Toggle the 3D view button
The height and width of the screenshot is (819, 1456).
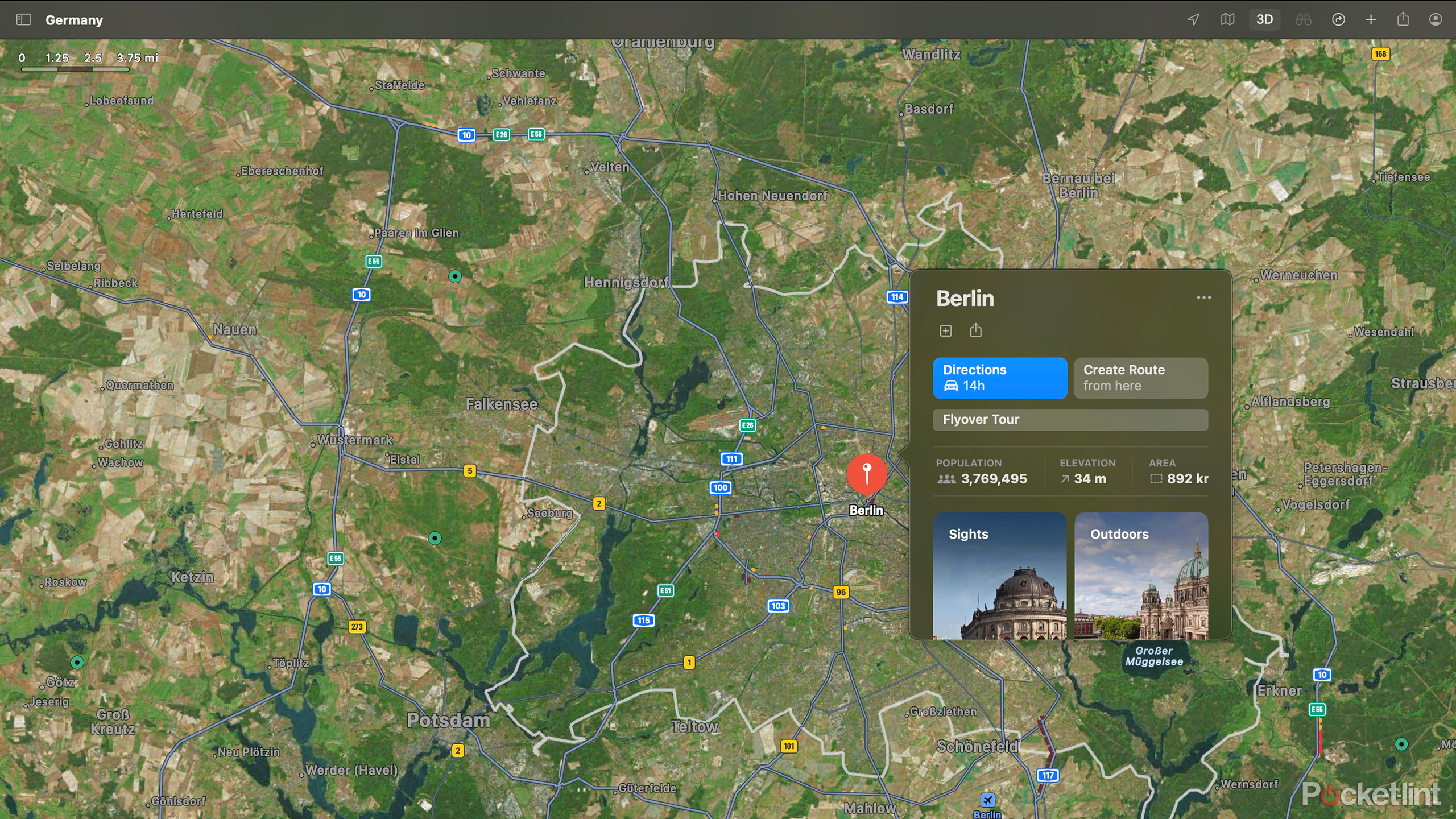pyautogui.click(x=1264, y=20)
